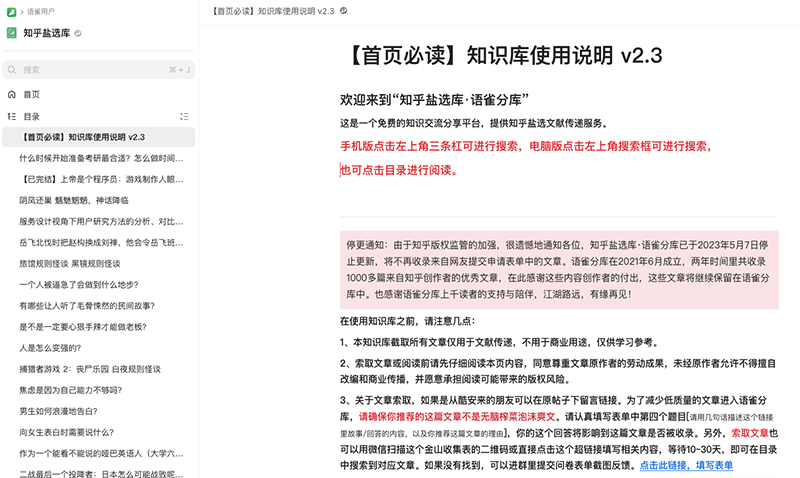Click the header document title 知识库使用说明 v2.3

tap(274, 11)
